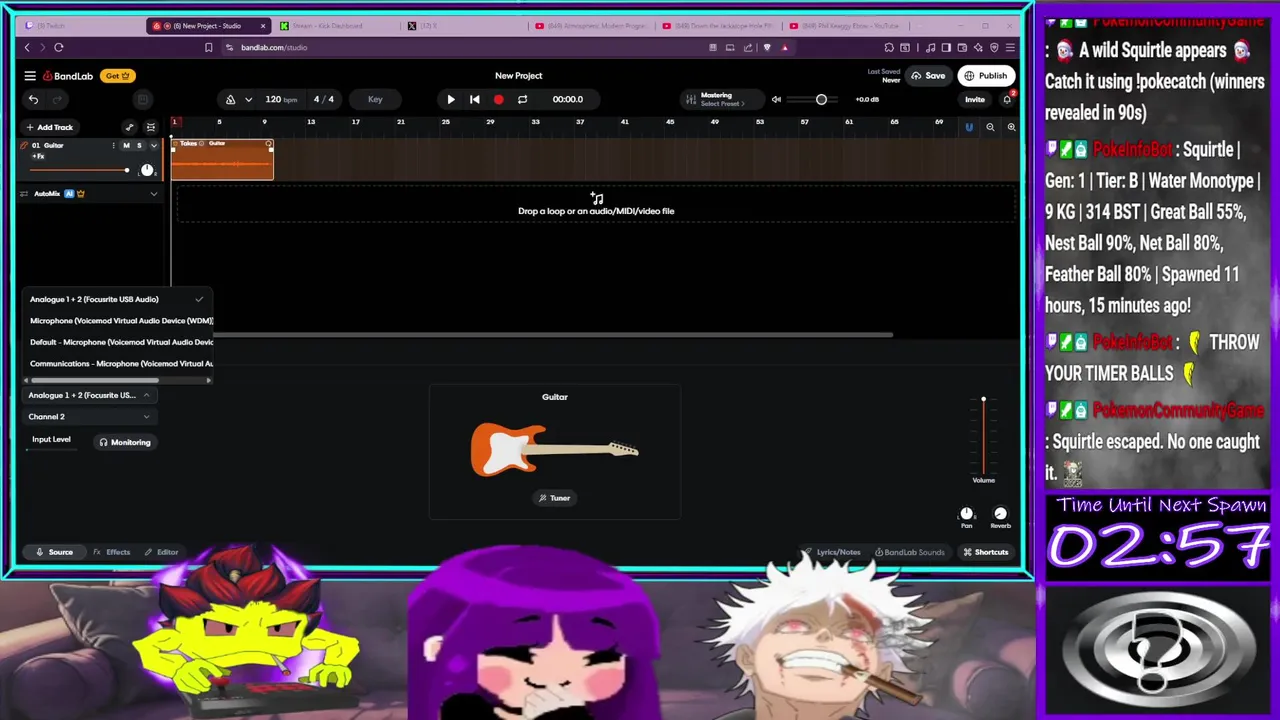
Task: Open the Key selector
Action: (375, 99)
